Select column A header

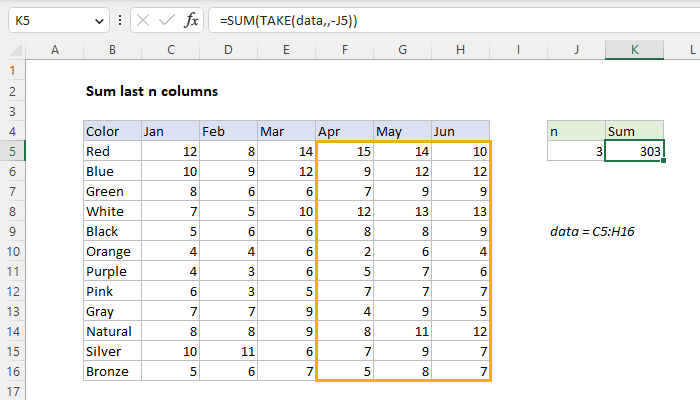(x=54, y=50)
